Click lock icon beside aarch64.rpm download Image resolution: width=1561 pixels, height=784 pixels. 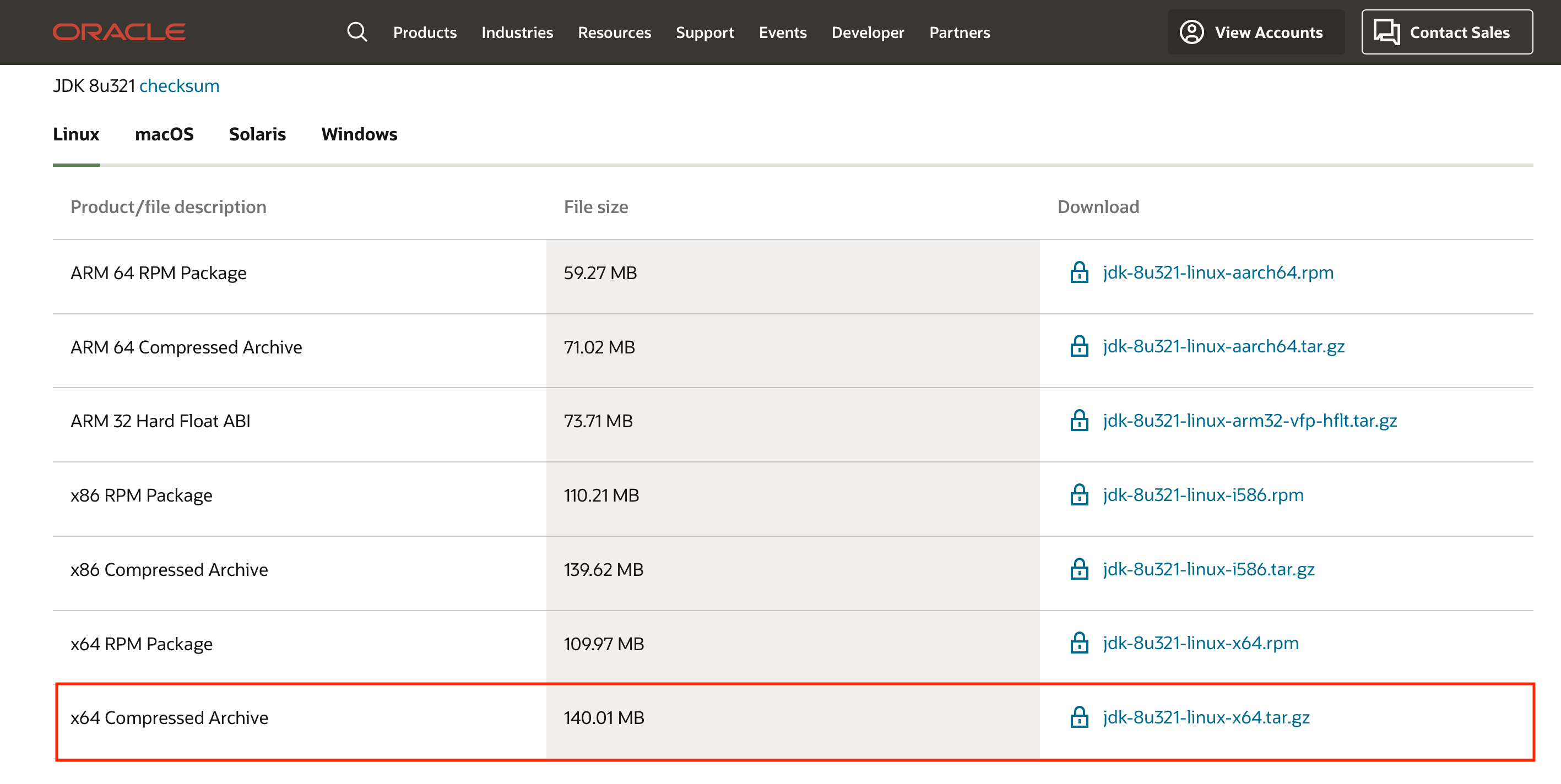pyautogui.click(x=1078, y=273)
